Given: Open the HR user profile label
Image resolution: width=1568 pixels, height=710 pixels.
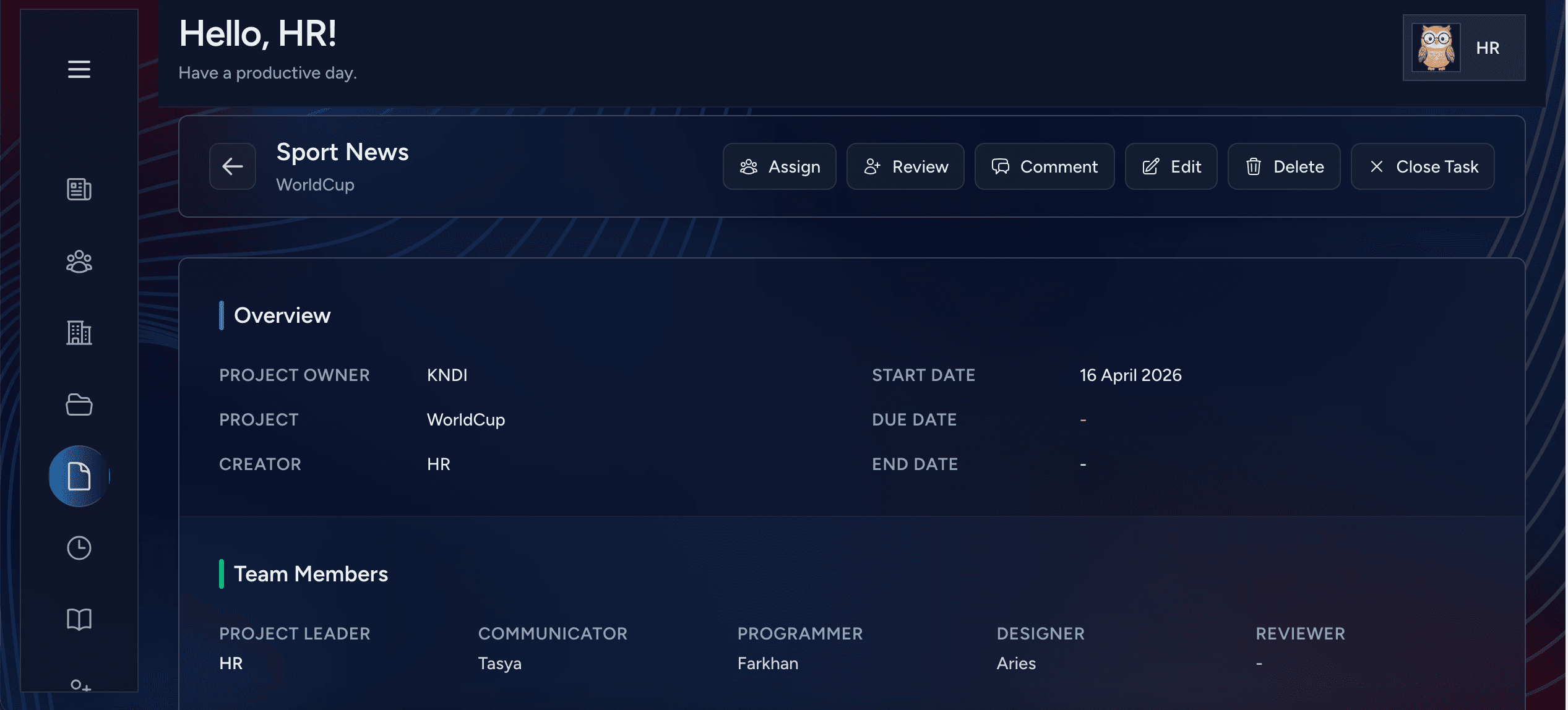Looking at the screenshot, I should tap(1488, 48).
